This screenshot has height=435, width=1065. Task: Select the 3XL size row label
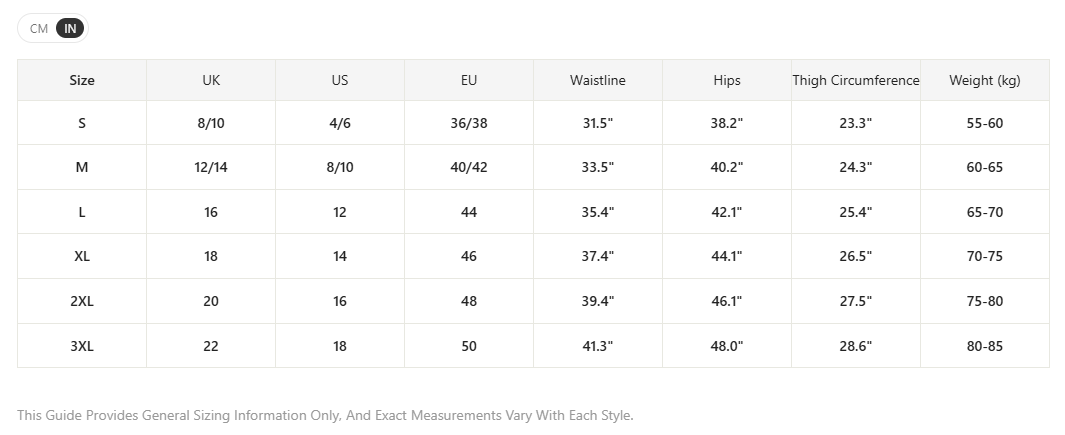tap(82, 346)
